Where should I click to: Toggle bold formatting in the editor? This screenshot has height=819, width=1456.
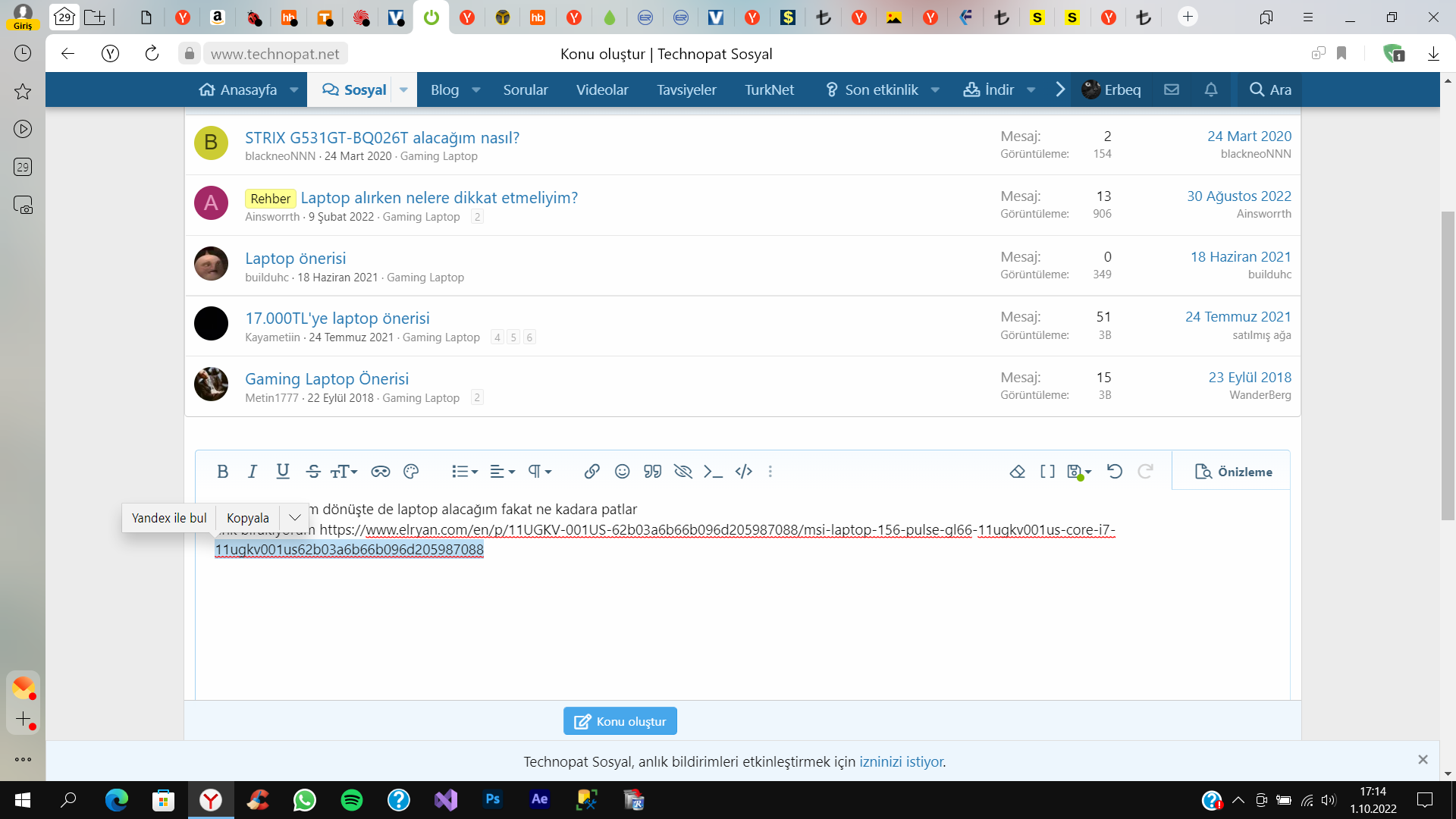[x=222, y=472]
